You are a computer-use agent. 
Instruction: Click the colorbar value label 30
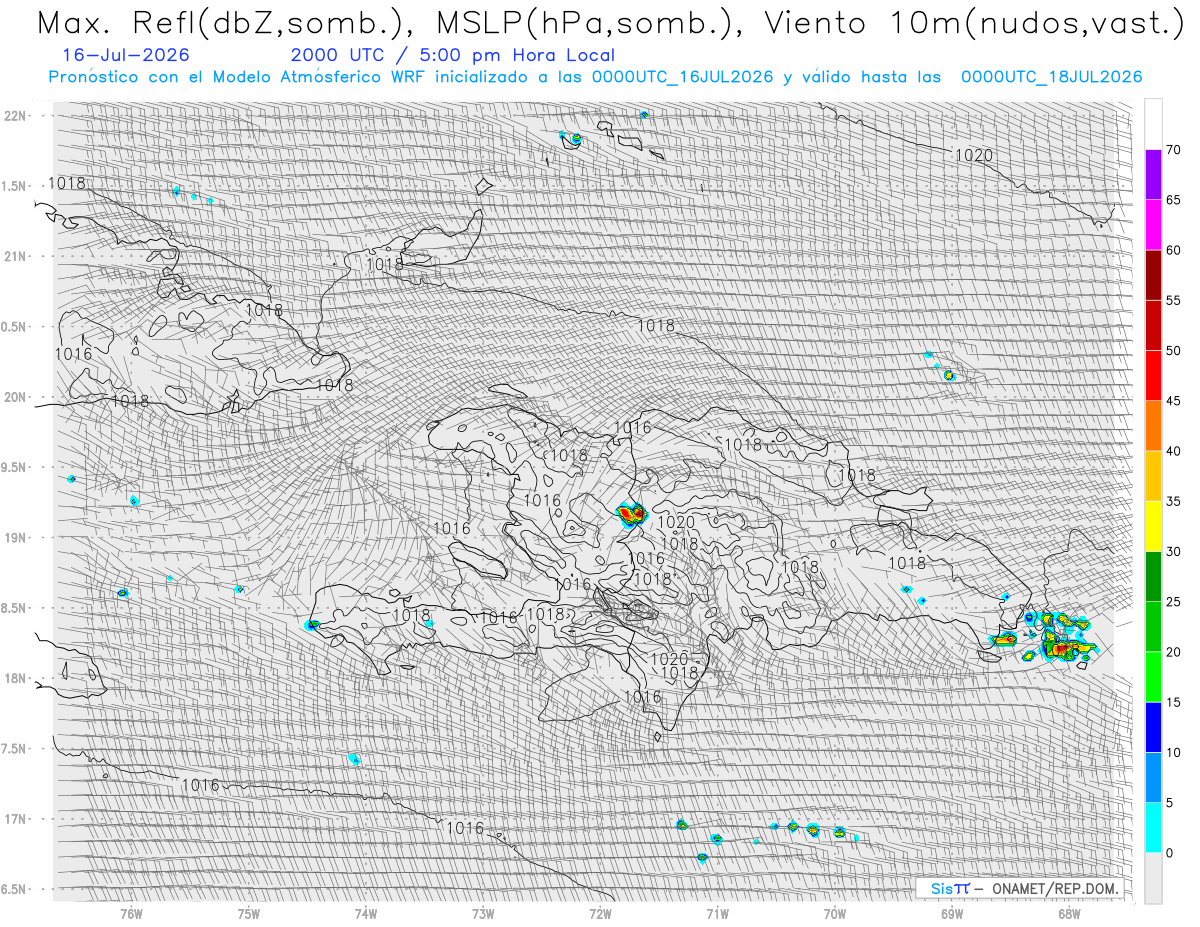[1174, 552]
